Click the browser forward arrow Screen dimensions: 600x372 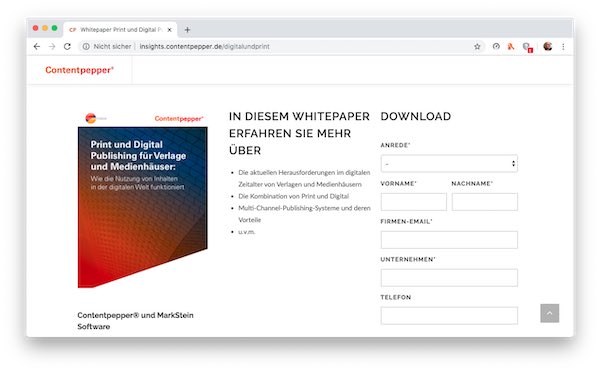[52, 46]
